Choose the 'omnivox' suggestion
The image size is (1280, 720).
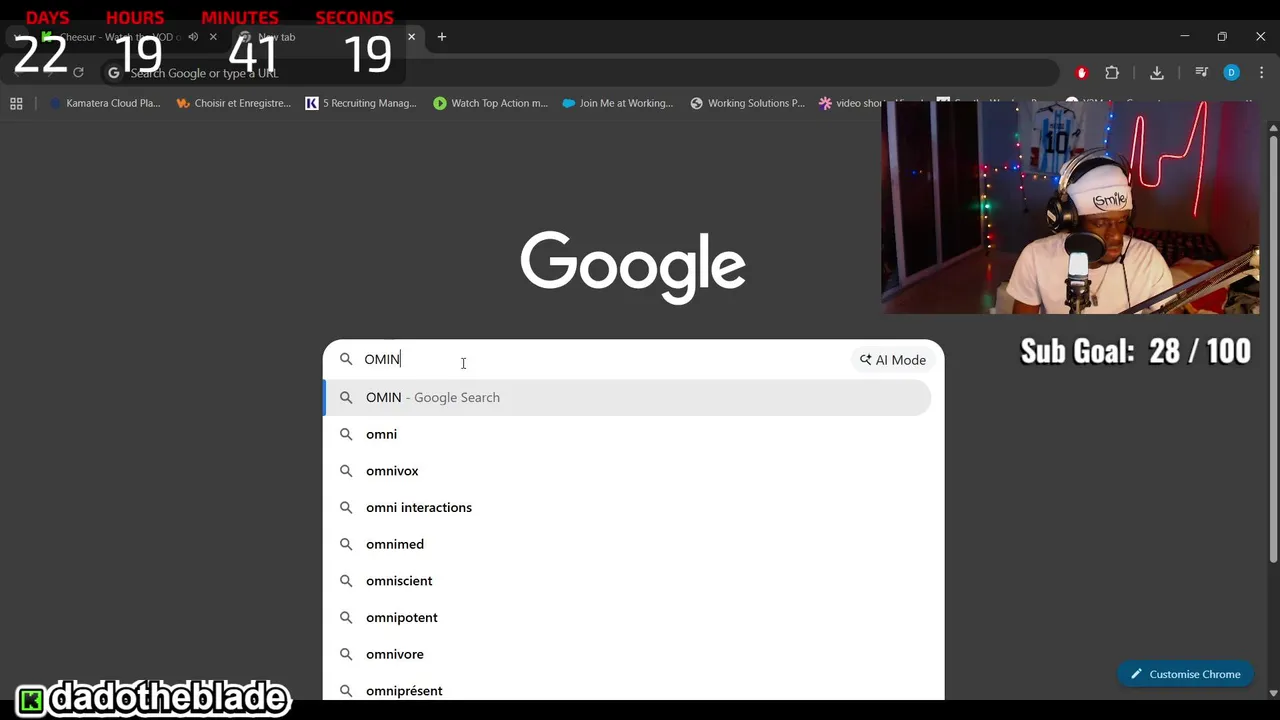click(628, 471)
